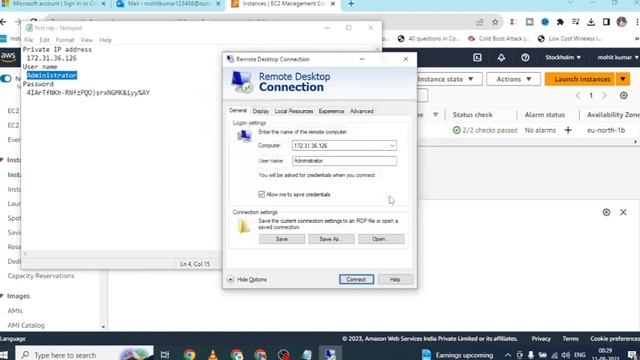Open Chrome profile avatar
The image size is (640, 360).
click(622, 22)
